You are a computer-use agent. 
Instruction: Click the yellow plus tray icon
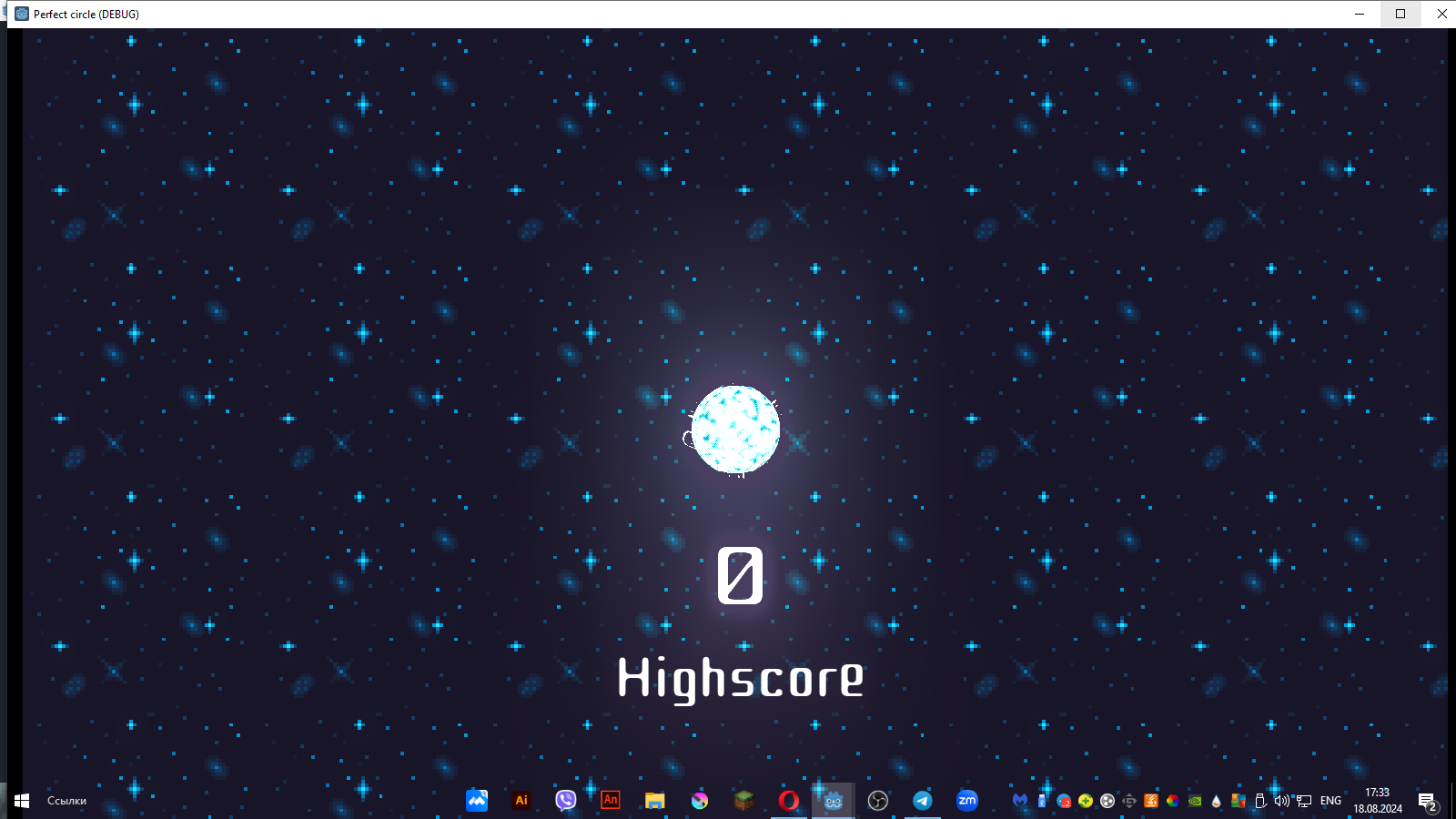(x=1086, y=801)
